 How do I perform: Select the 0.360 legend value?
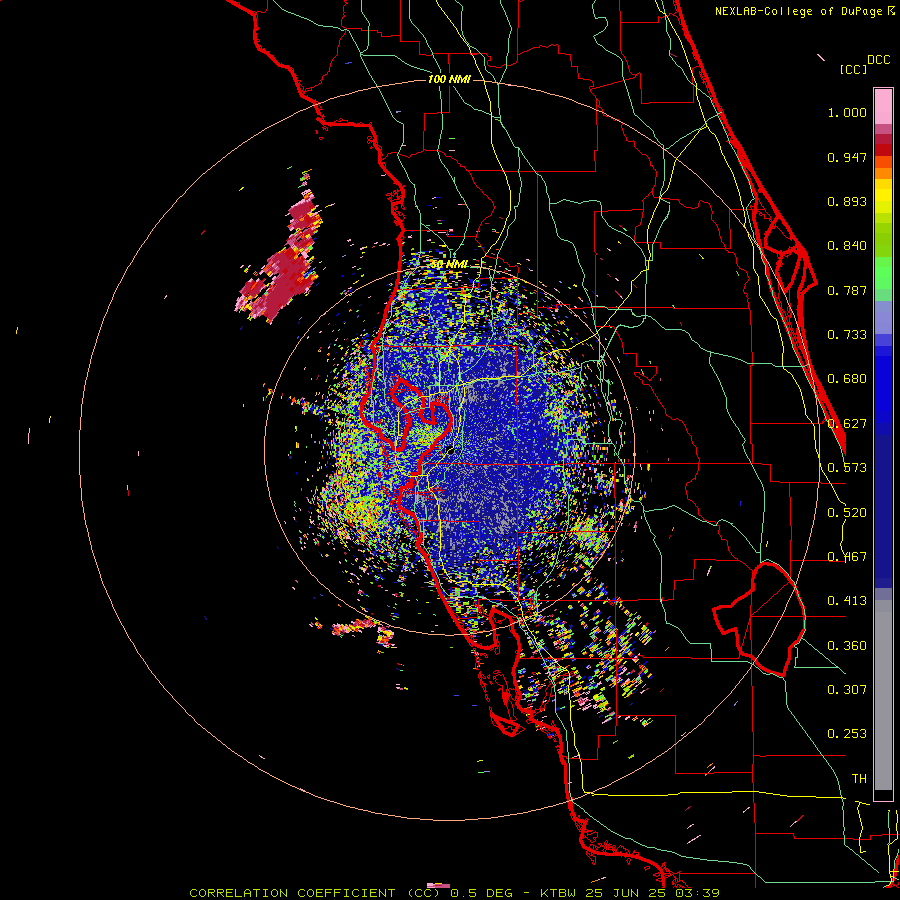point(847,646)
